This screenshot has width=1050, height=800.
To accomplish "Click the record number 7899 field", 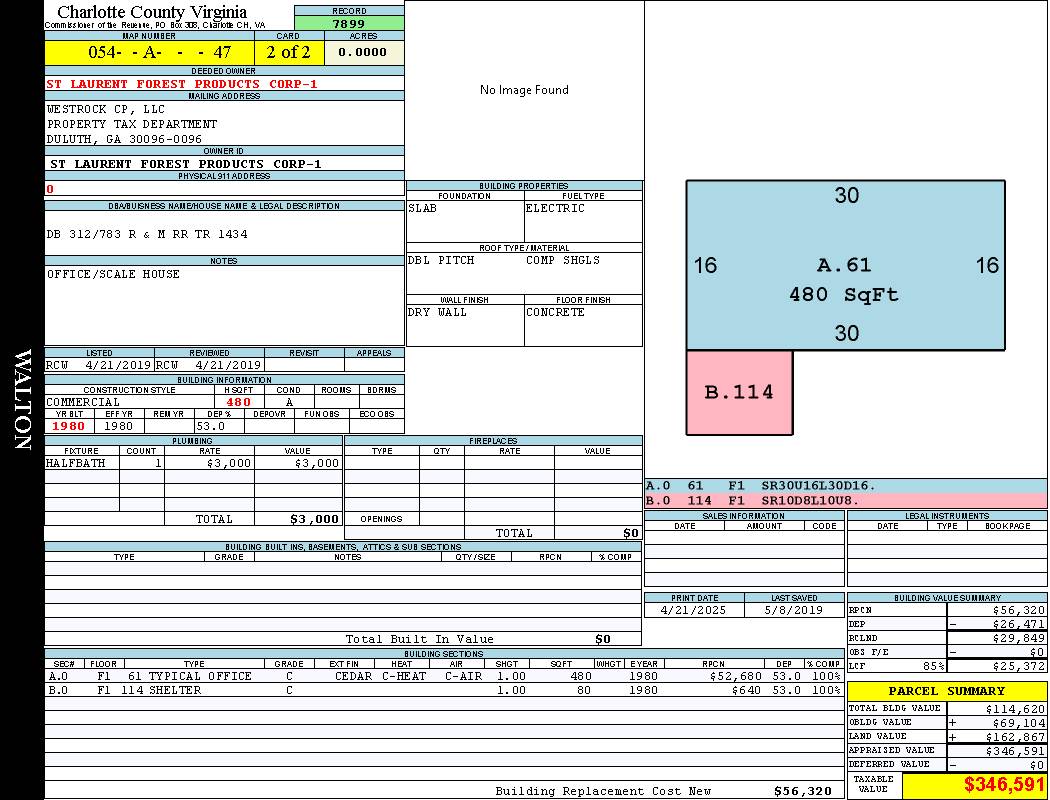I will point(349,23).
